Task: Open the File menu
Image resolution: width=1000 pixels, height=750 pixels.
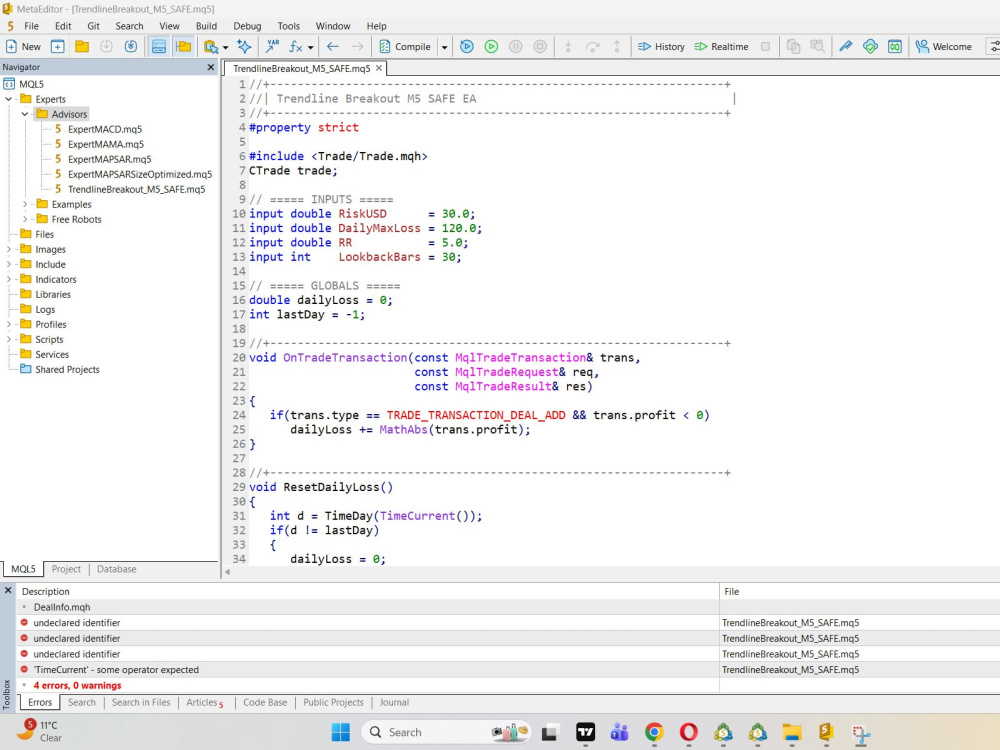Action: tap(31, 26)
